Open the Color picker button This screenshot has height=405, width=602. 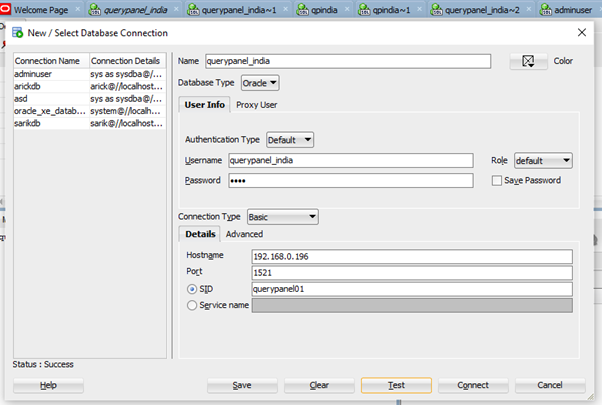(528, 61)
